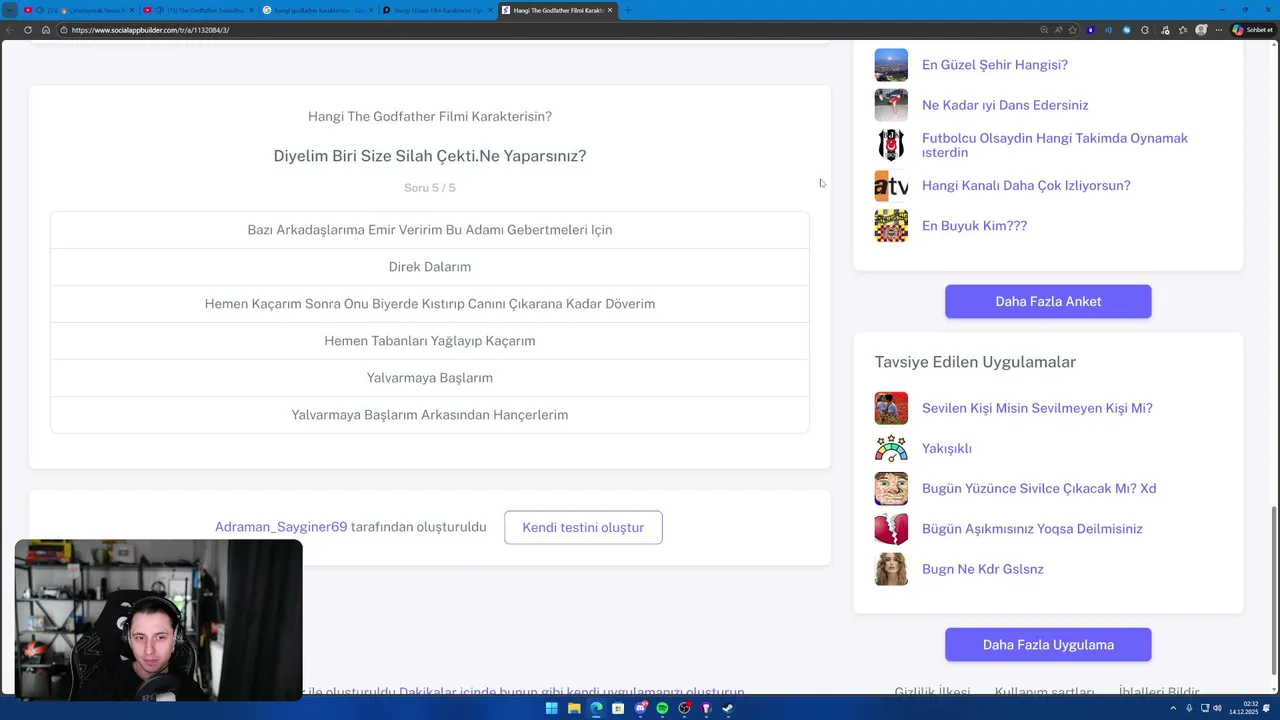1280x720 pixels.
Task: Open Microsoft Store from the taskbar
Action: click(618, 708)
